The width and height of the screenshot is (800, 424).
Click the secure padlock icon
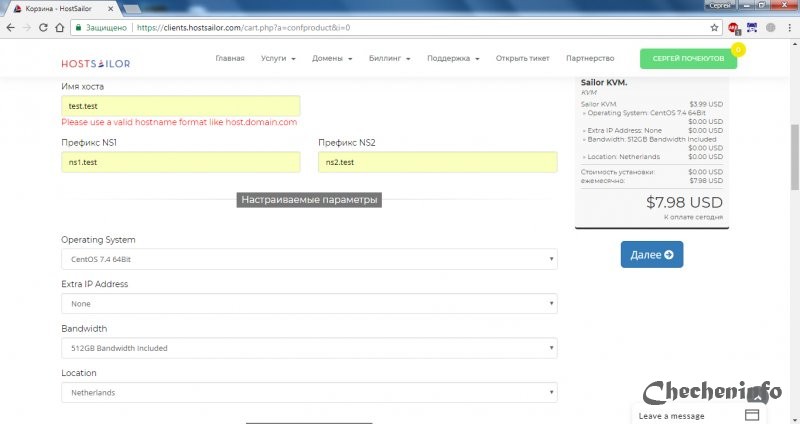click(78, 28)
